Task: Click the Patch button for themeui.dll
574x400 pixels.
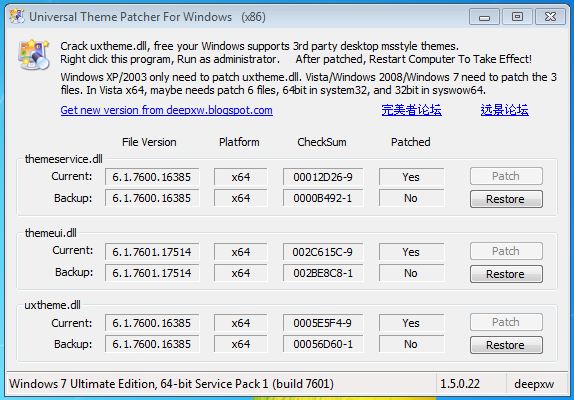Action: tap(506, 251)
